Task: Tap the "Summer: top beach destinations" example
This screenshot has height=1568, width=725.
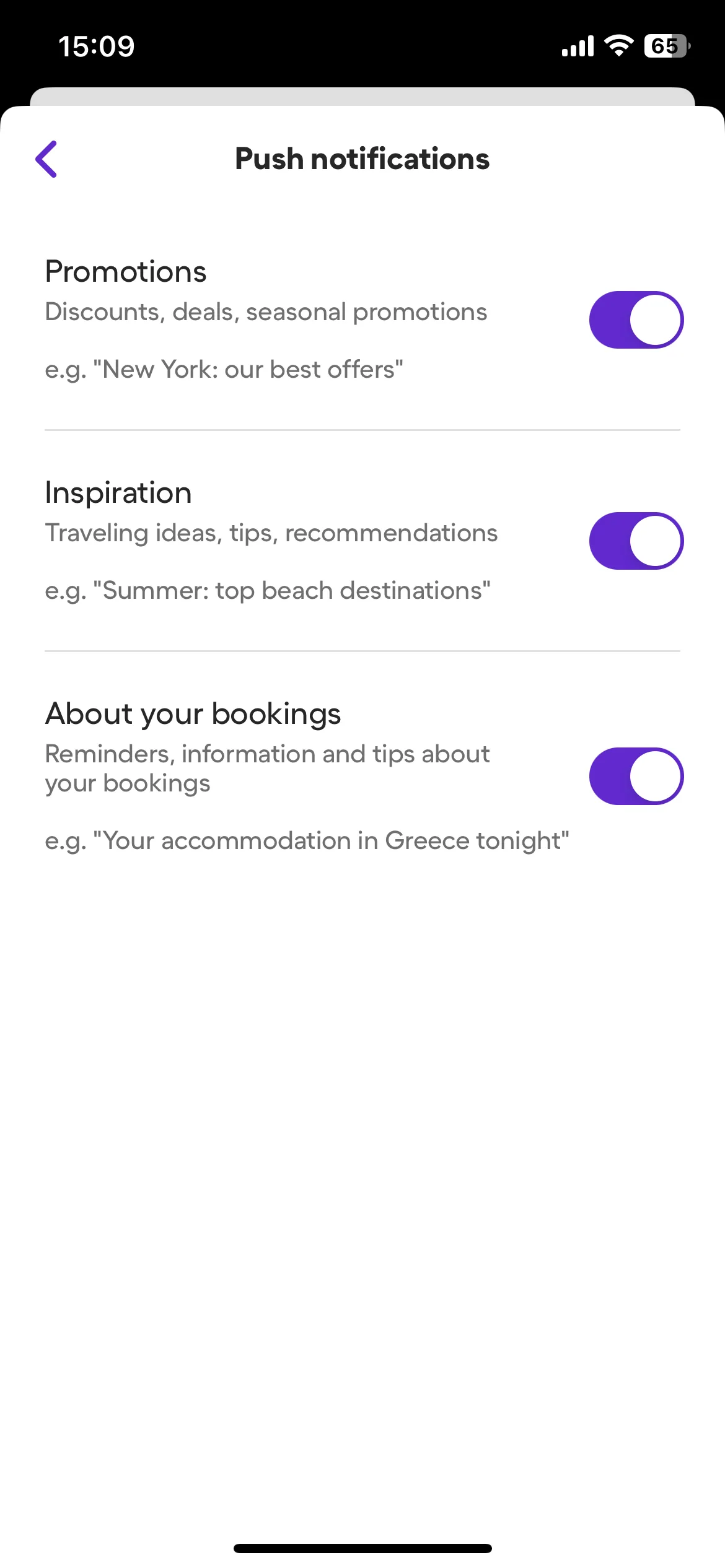Action: (x=268, y=591)
